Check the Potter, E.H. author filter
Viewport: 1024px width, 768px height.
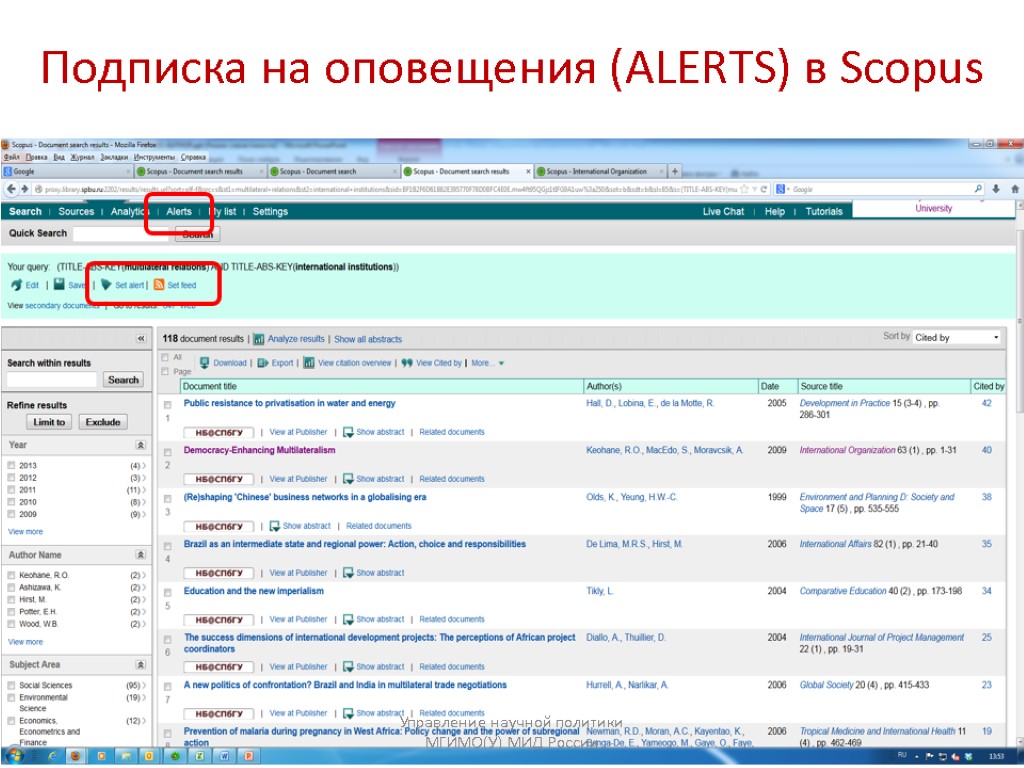[11, 612]
